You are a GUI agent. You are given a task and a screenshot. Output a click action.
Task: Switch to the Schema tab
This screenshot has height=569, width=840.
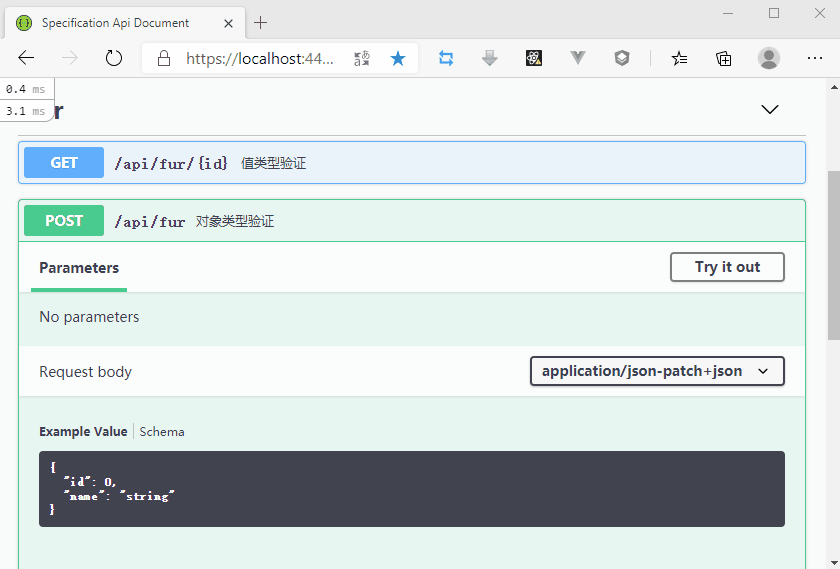coord(162,432)
